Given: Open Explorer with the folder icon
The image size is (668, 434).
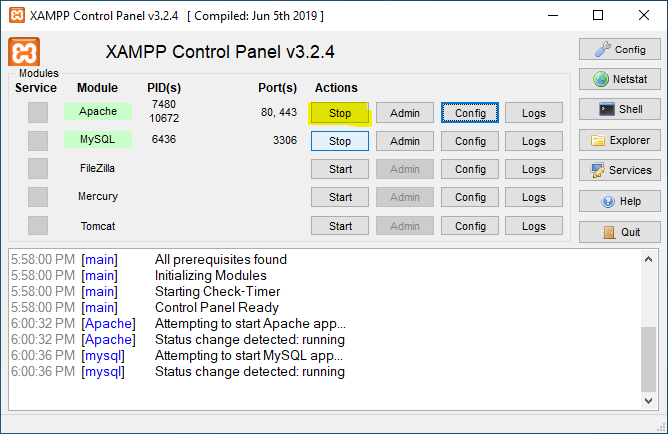Looking at the screenshot, I should click(x=619, y=140).
